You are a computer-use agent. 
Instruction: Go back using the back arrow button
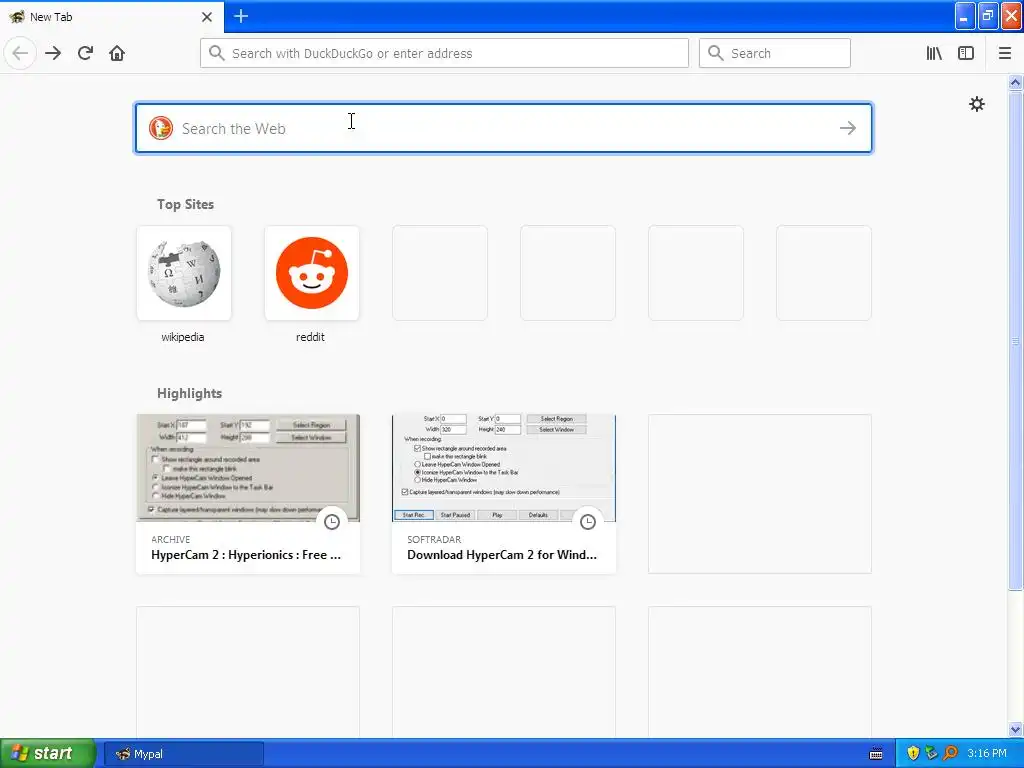20,53
